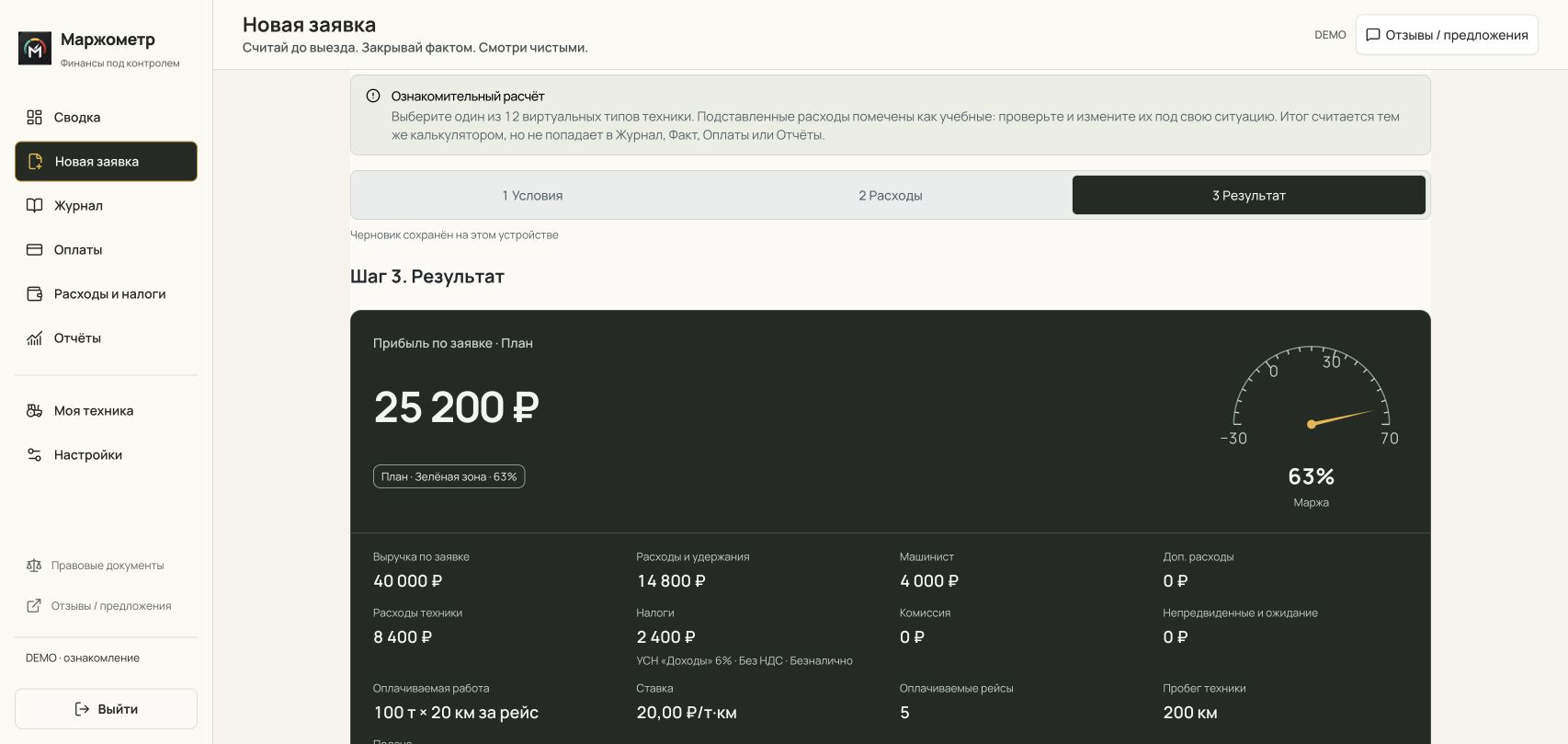Click DEMO · ознакомление sidebar label
Viewport: 1568px width, 744px height.
(83, 658)
